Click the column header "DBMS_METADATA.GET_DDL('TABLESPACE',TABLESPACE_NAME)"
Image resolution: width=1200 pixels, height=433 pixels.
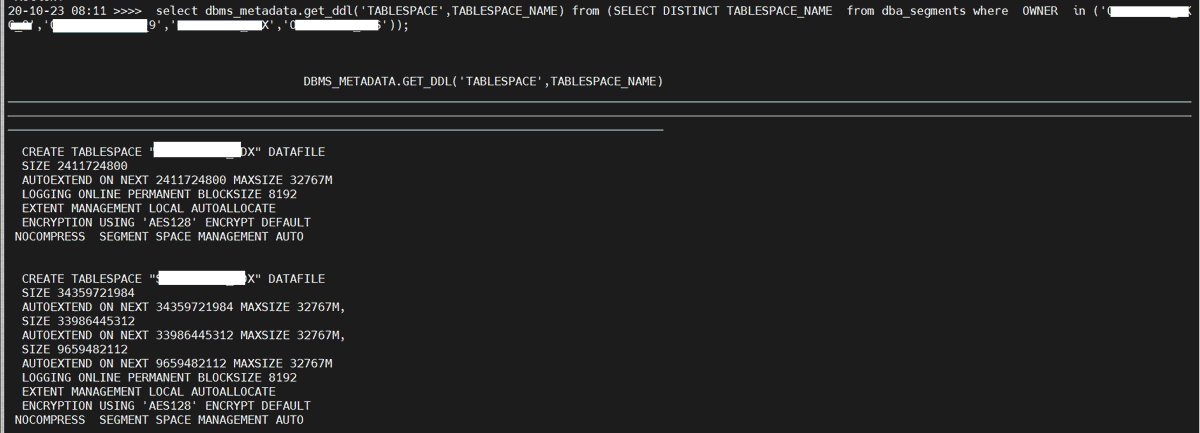(x=483, y=81)
